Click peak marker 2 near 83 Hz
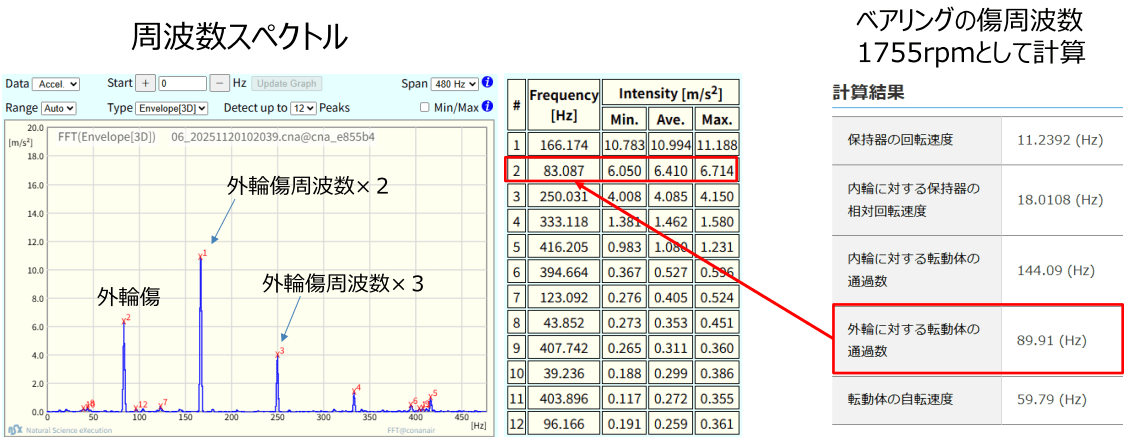This screenshot has height=437, width=1128. (x=125, y=319)
